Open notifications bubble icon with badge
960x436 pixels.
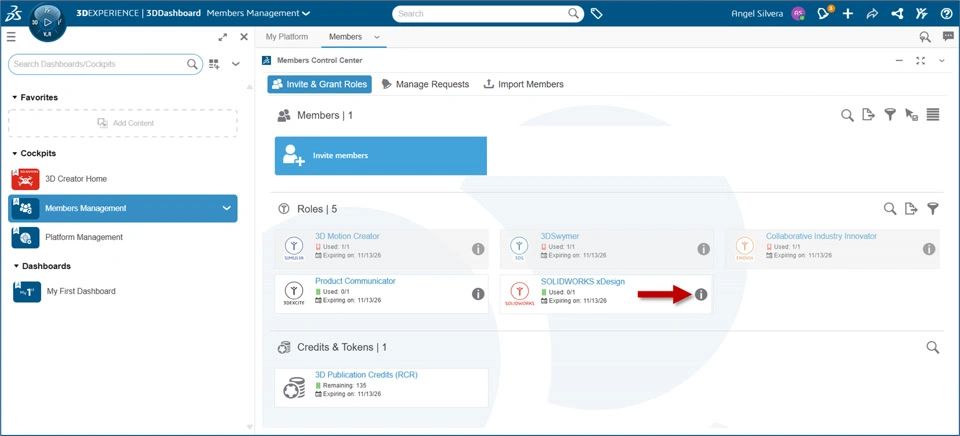tap(825, 13)
